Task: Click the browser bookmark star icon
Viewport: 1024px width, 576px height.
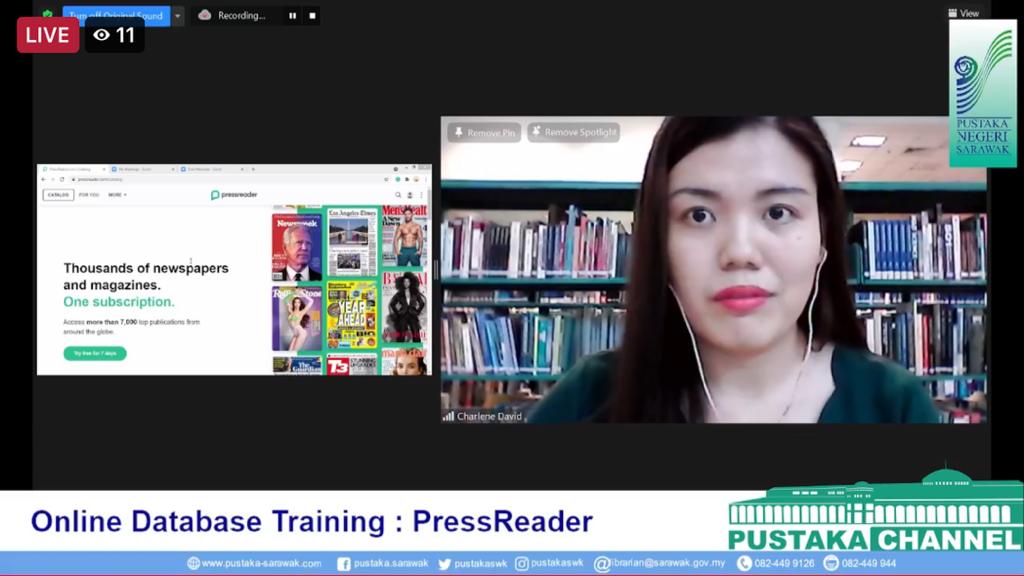Action: click(387, 179)
